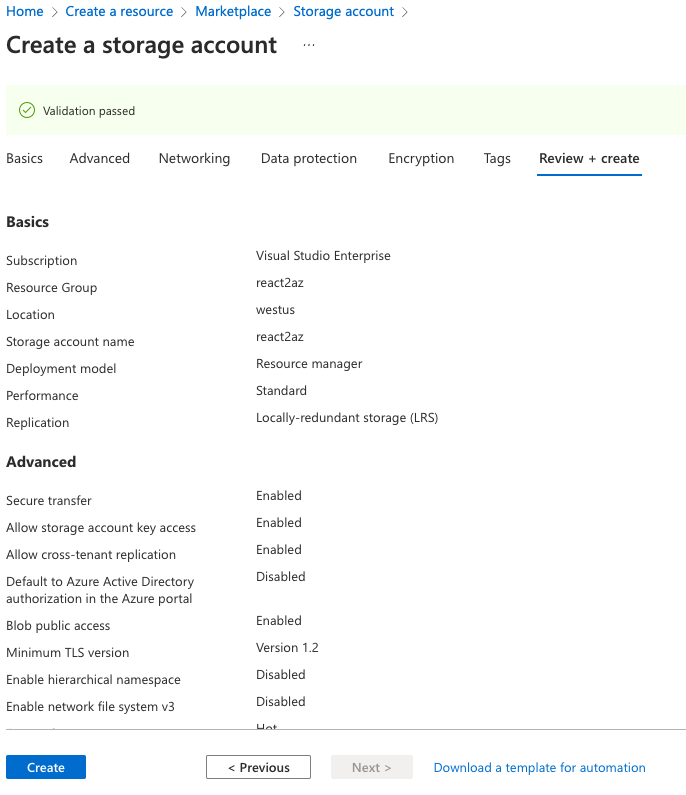
Task: Click Enabled value for storage account key access
Action: click(278, 522)
